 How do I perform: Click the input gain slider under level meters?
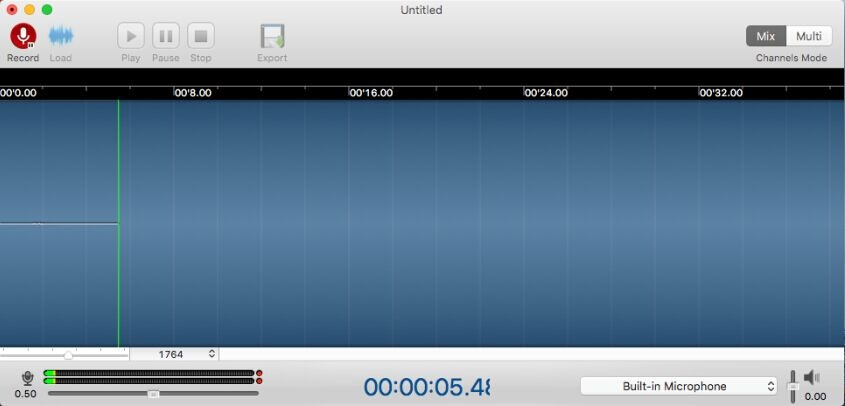[153, 394]
